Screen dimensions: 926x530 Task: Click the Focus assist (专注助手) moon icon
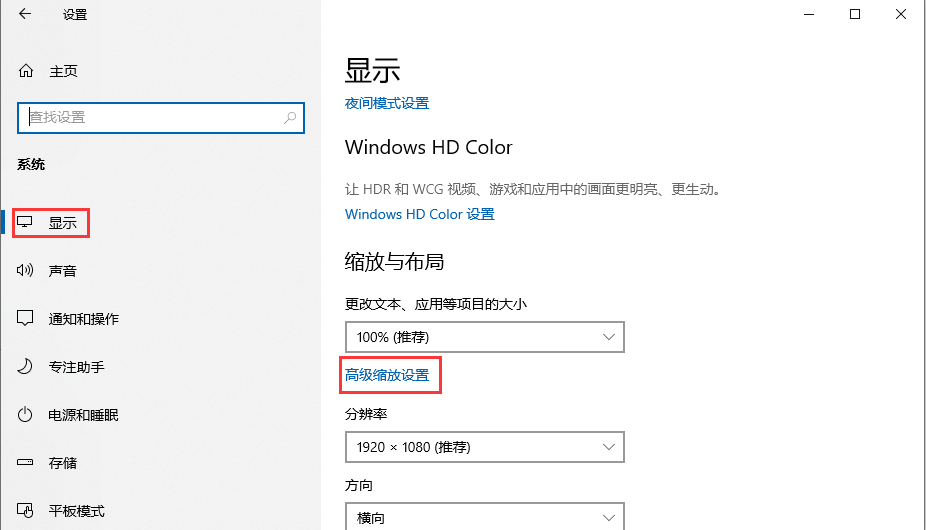(26, 367)
